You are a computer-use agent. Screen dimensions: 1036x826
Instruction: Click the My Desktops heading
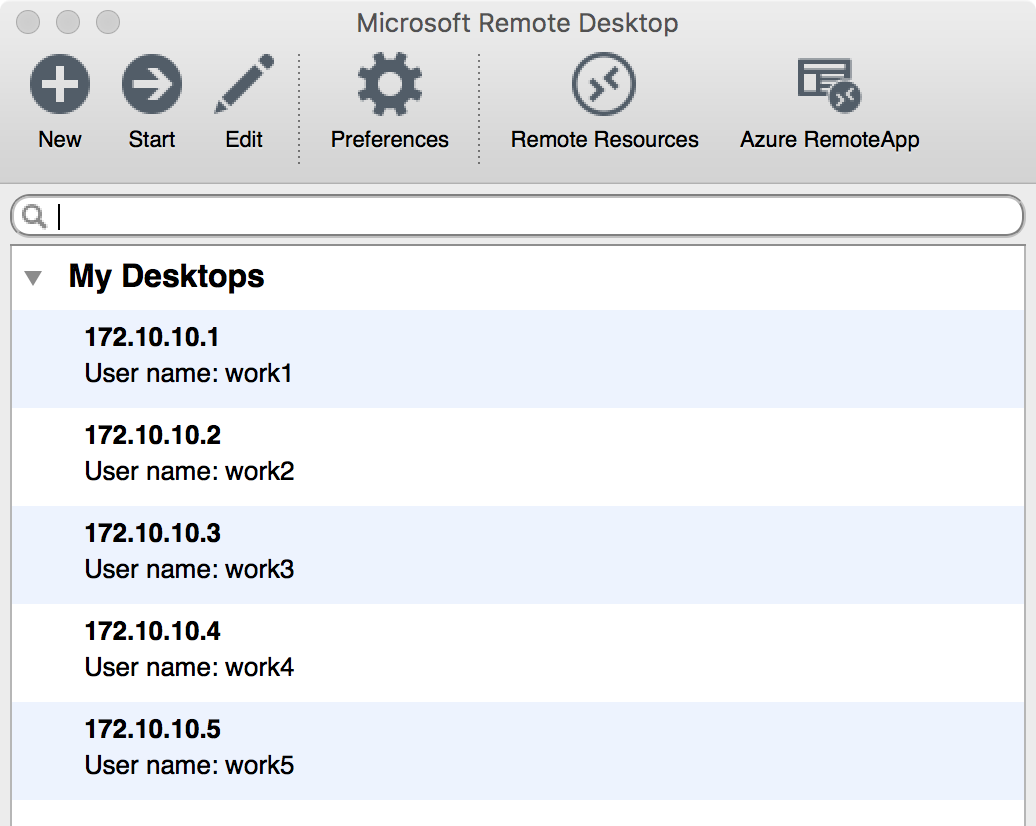[166, 276]
